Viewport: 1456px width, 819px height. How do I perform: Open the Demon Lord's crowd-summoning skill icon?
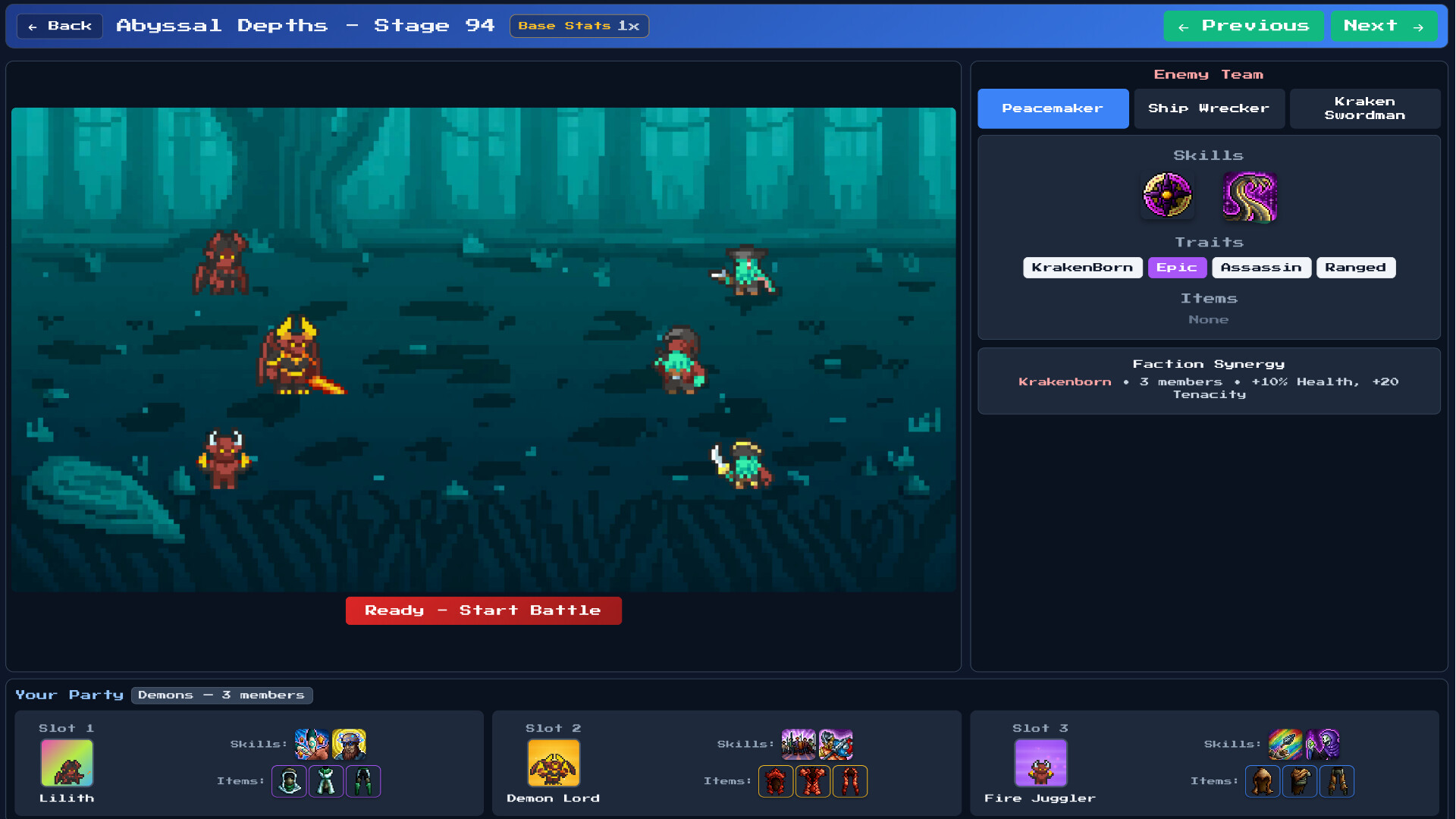[799, 744]
